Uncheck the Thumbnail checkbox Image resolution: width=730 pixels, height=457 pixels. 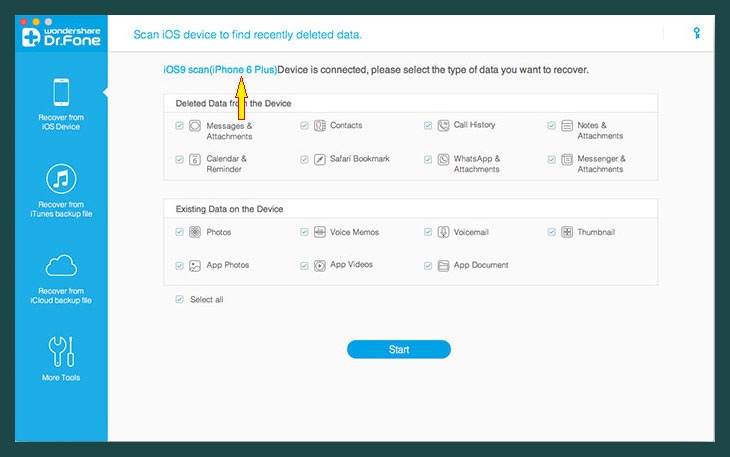[x=552, y=232]
